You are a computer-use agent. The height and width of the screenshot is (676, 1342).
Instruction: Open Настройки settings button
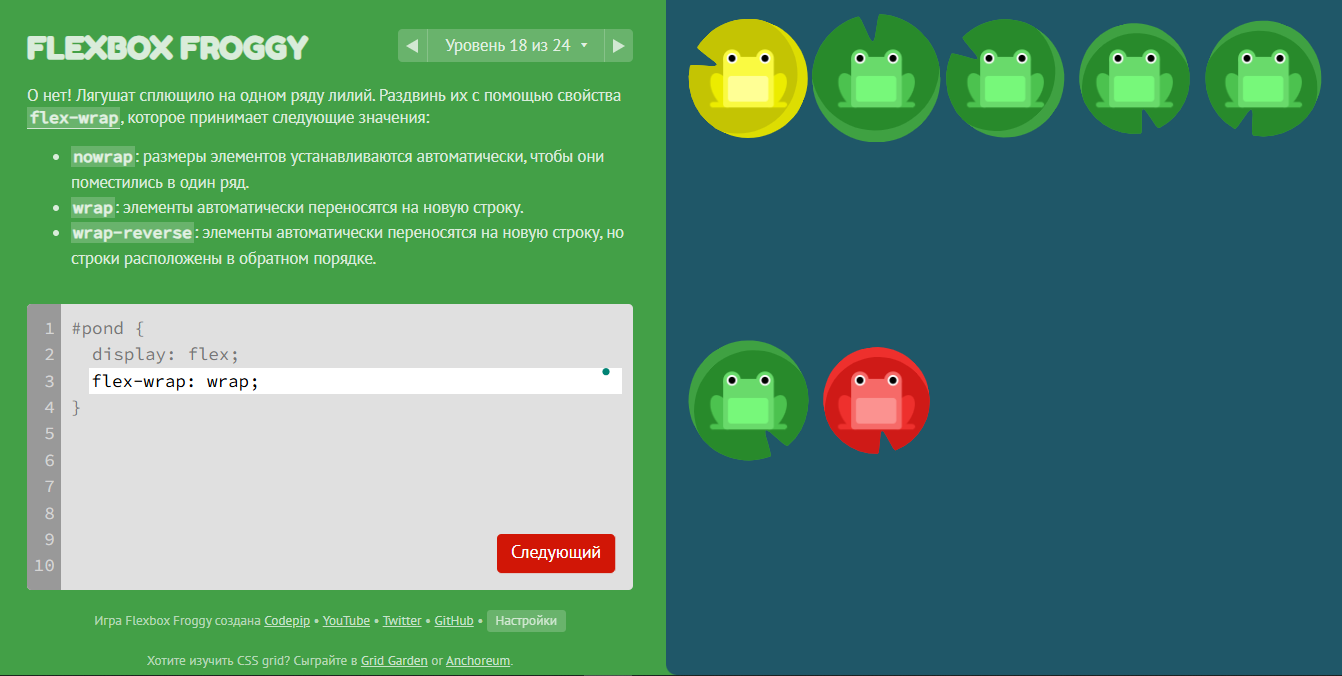coord(526,621)
